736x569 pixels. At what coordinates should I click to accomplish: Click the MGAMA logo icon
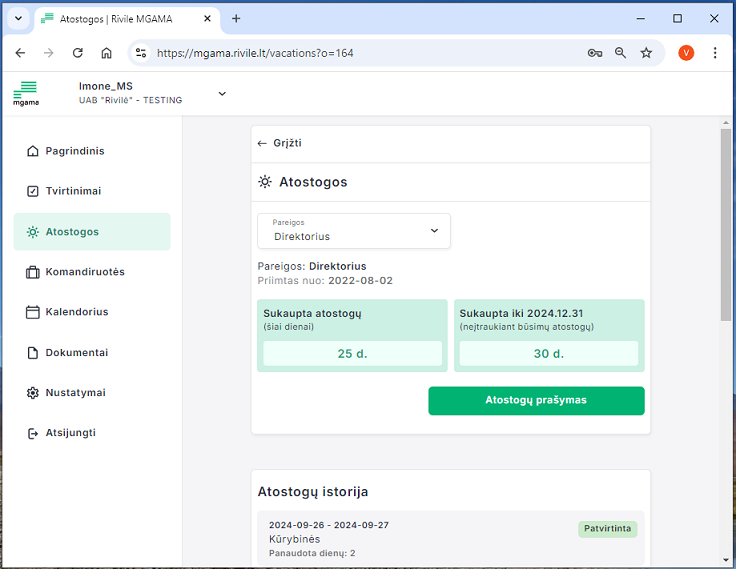point(25,93)
